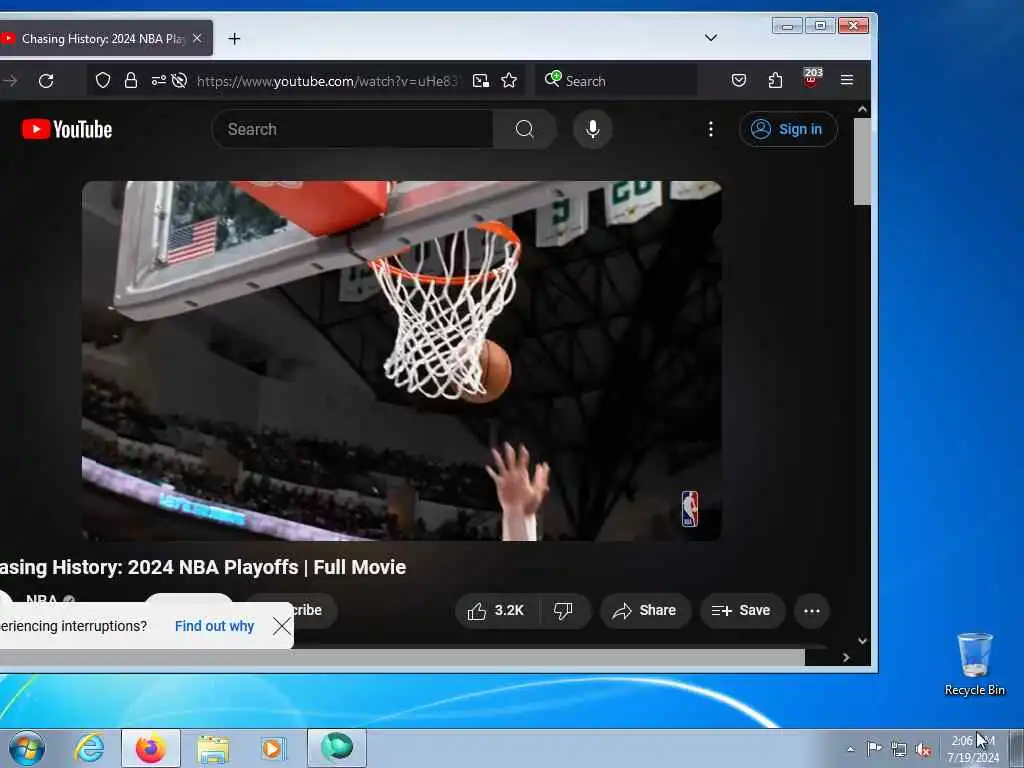Launch Internet Explorer from the taskbar
Image resolution: width=1024 pixels, height=768 pixels.
pyautogui.click(x=89, y=748)
